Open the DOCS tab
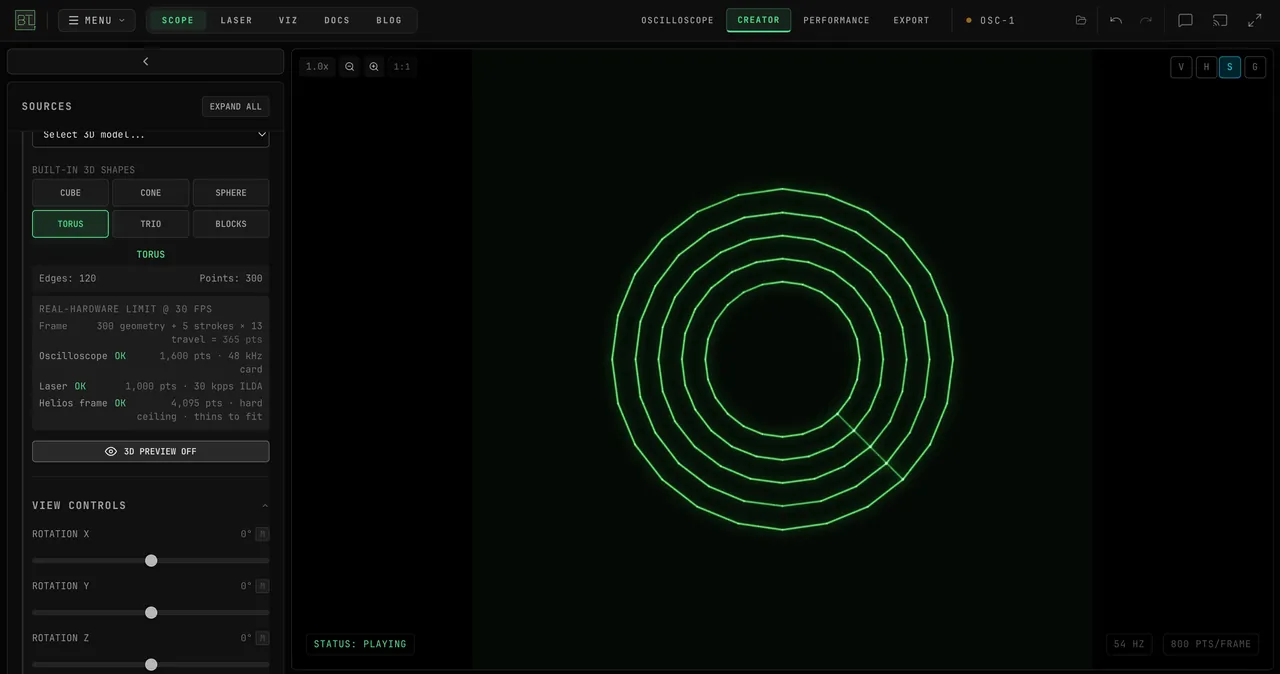The image size is (1280, 674). click(x=337, y=20)
